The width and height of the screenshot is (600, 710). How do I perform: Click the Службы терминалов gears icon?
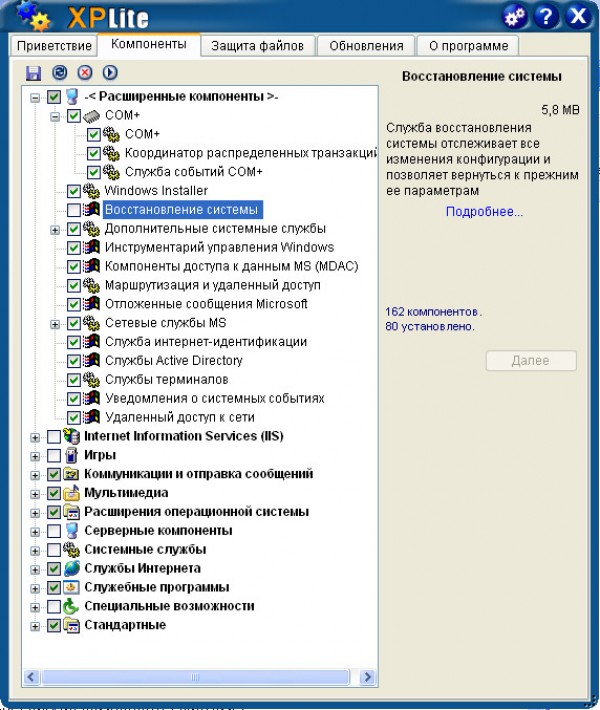point(91,379)
